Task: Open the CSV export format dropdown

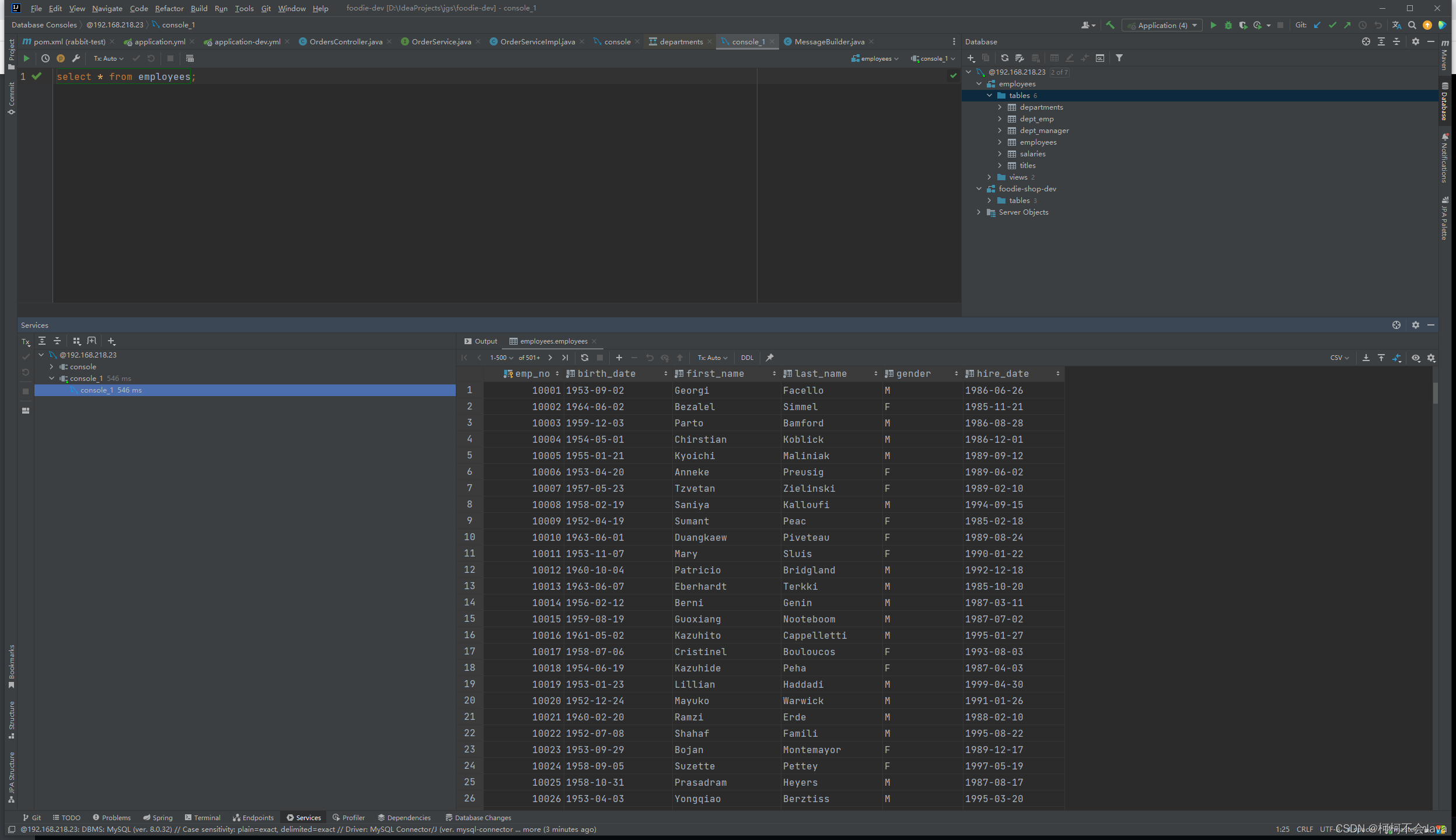Action: tap(1339, 358)
